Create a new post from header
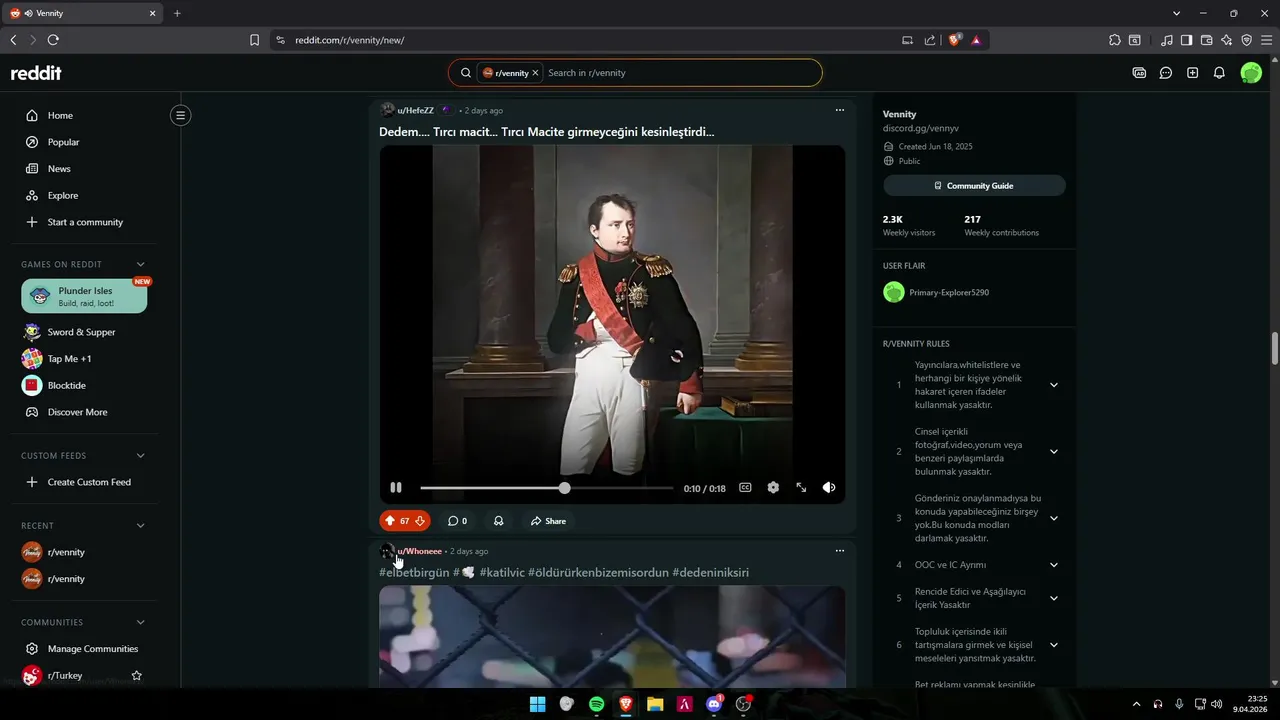 (1192, 73)
